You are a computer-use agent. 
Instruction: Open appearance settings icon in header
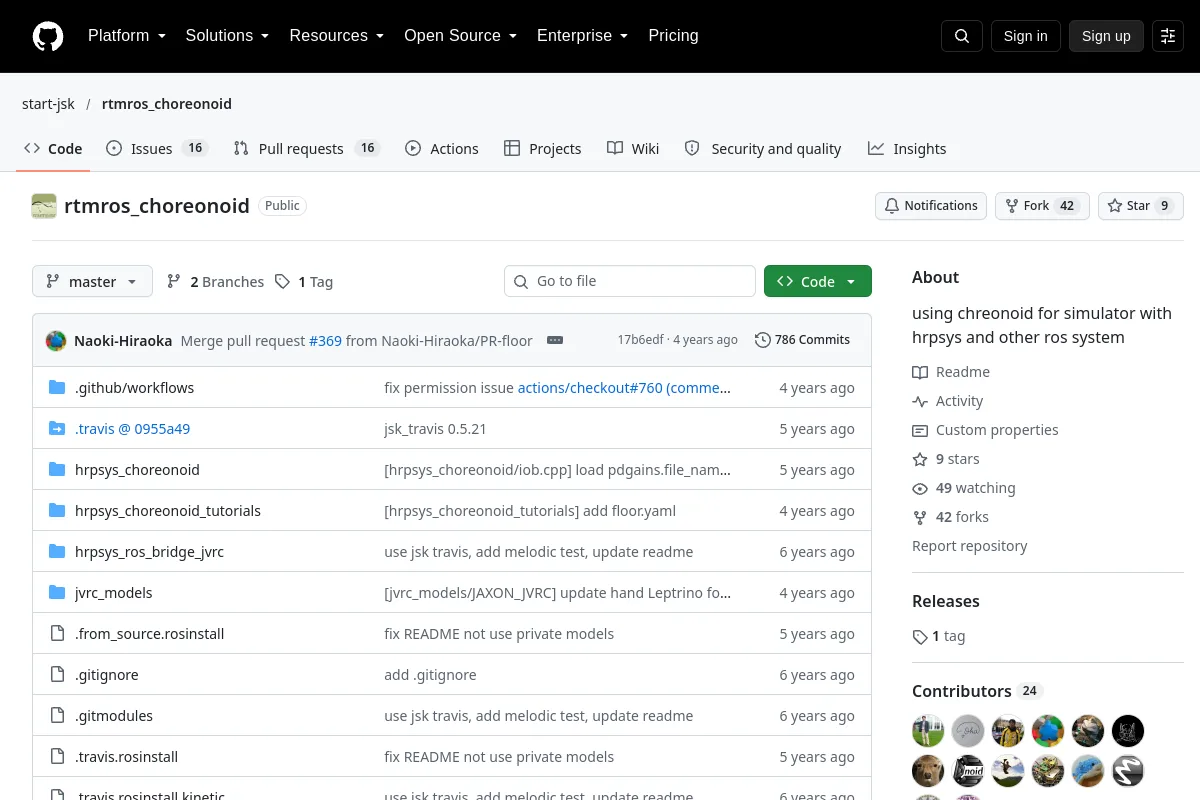click(1168, 36)
